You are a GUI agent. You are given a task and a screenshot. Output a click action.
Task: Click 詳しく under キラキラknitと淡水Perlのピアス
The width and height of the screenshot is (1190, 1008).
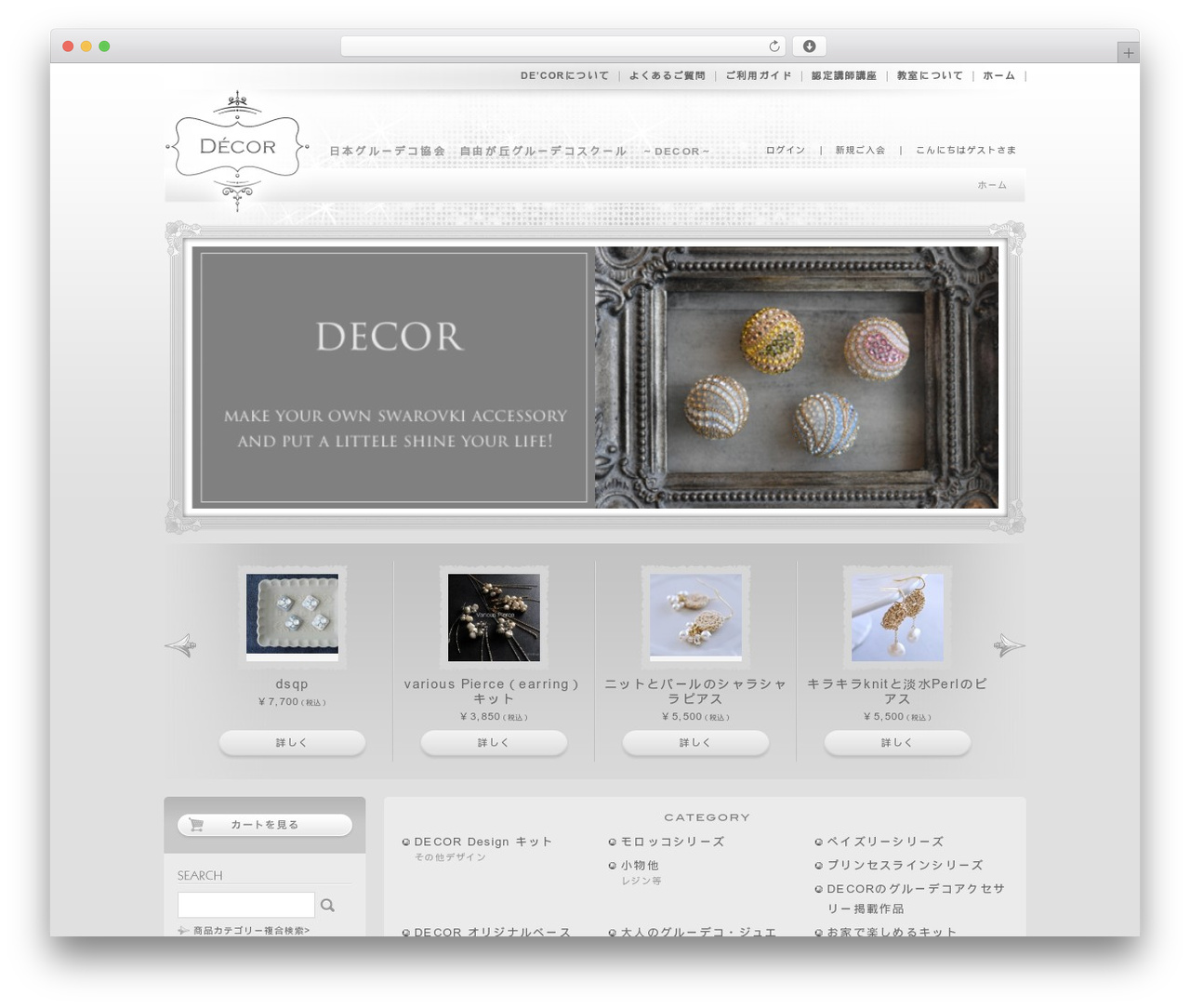pos(897,743)
